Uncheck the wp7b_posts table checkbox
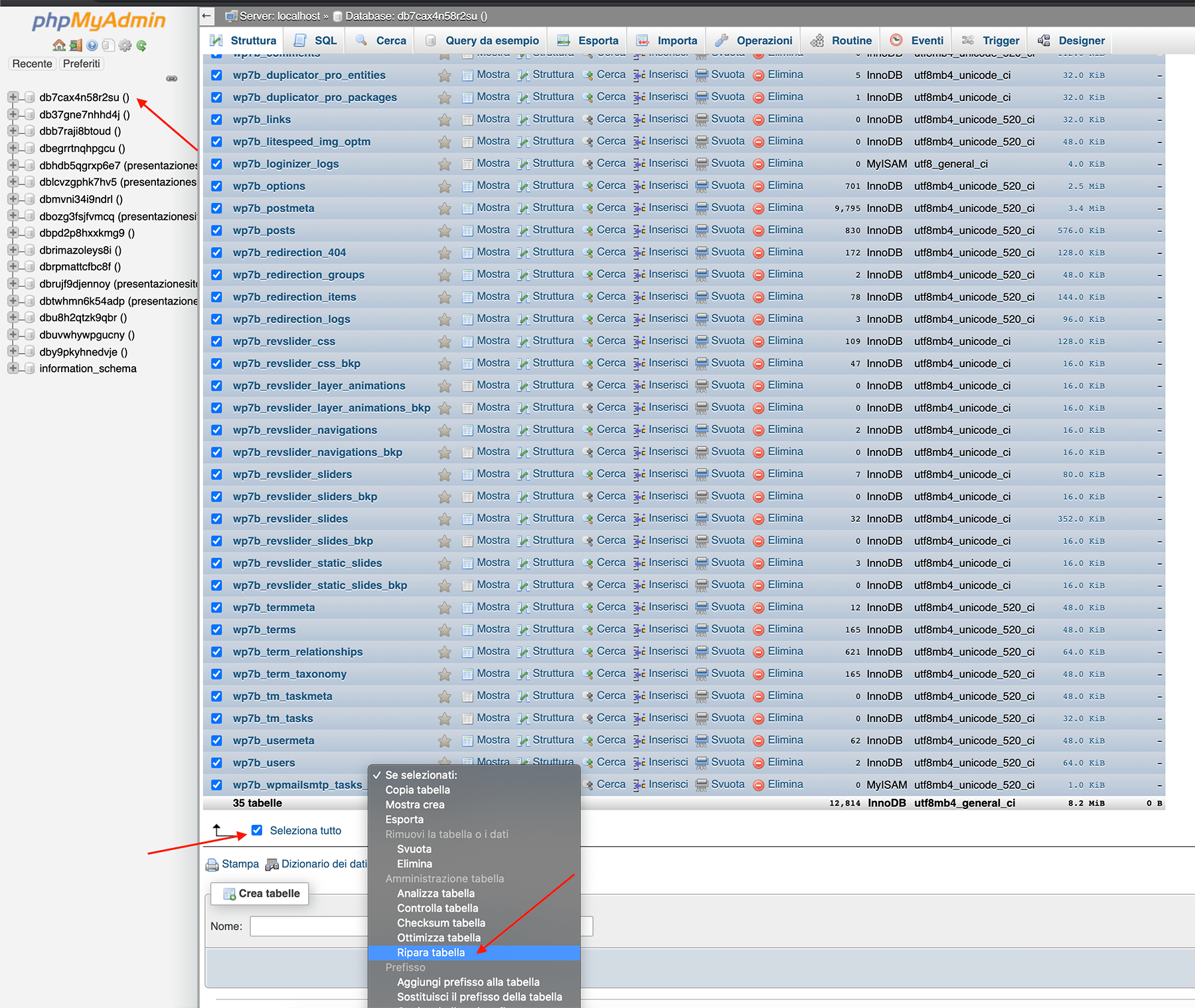Viewport: 1195px width, 1008px height. point(216,230)
